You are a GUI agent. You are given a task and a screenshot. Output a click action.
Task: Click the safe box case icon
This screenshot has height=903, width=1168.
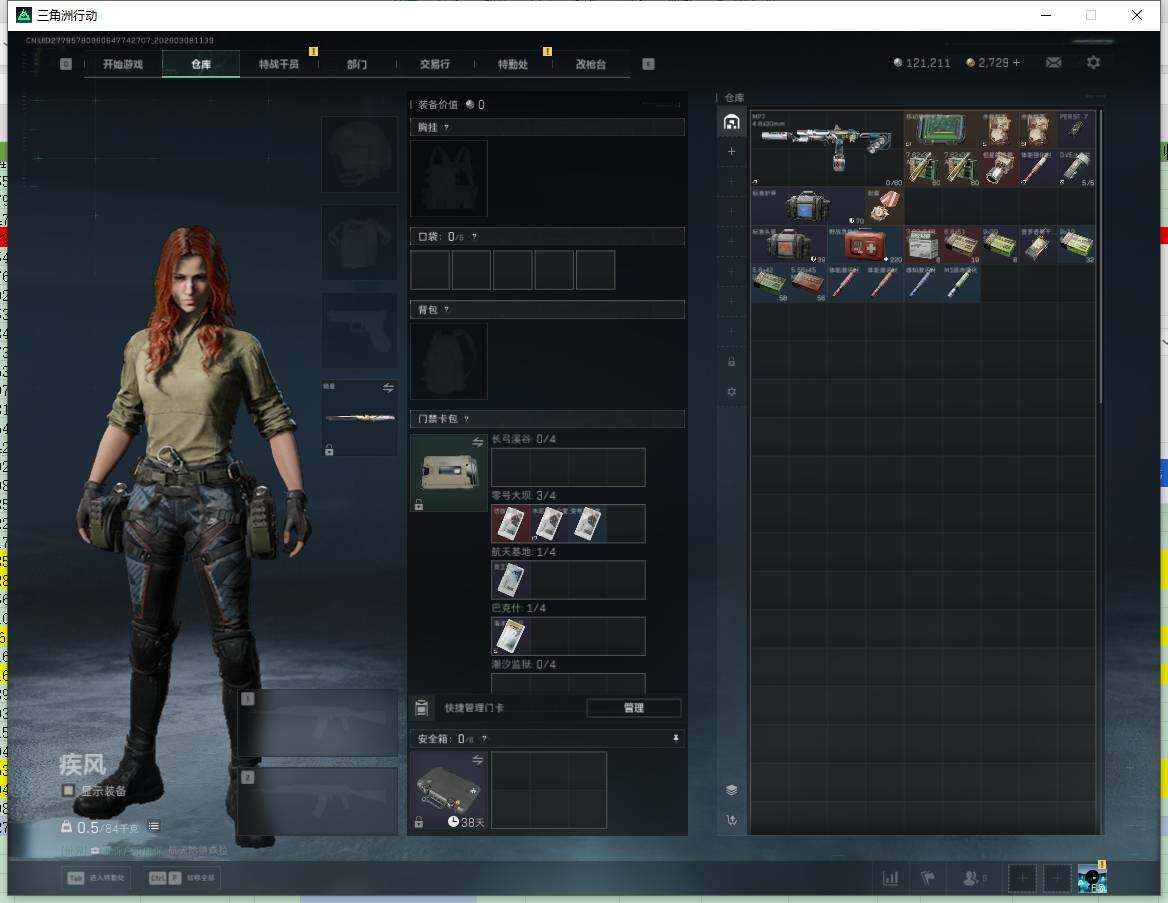pos(448,790)
